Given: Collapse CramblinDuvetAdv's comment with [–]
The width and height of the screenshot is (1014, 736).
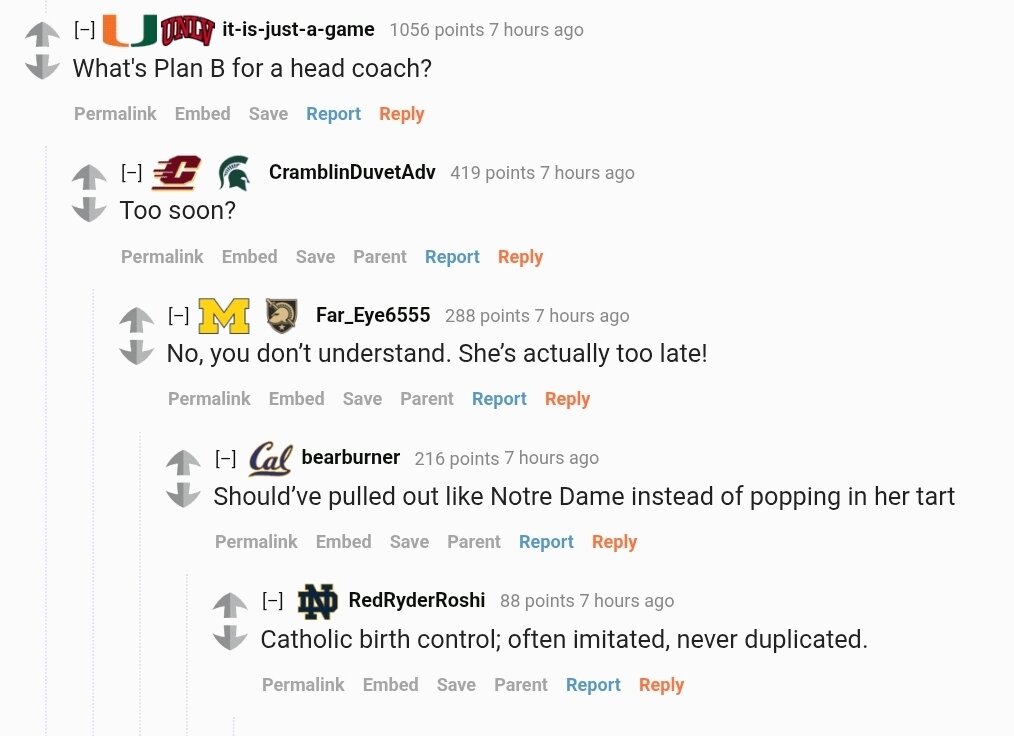Looking at the screenshot, I should coord(131,173).
